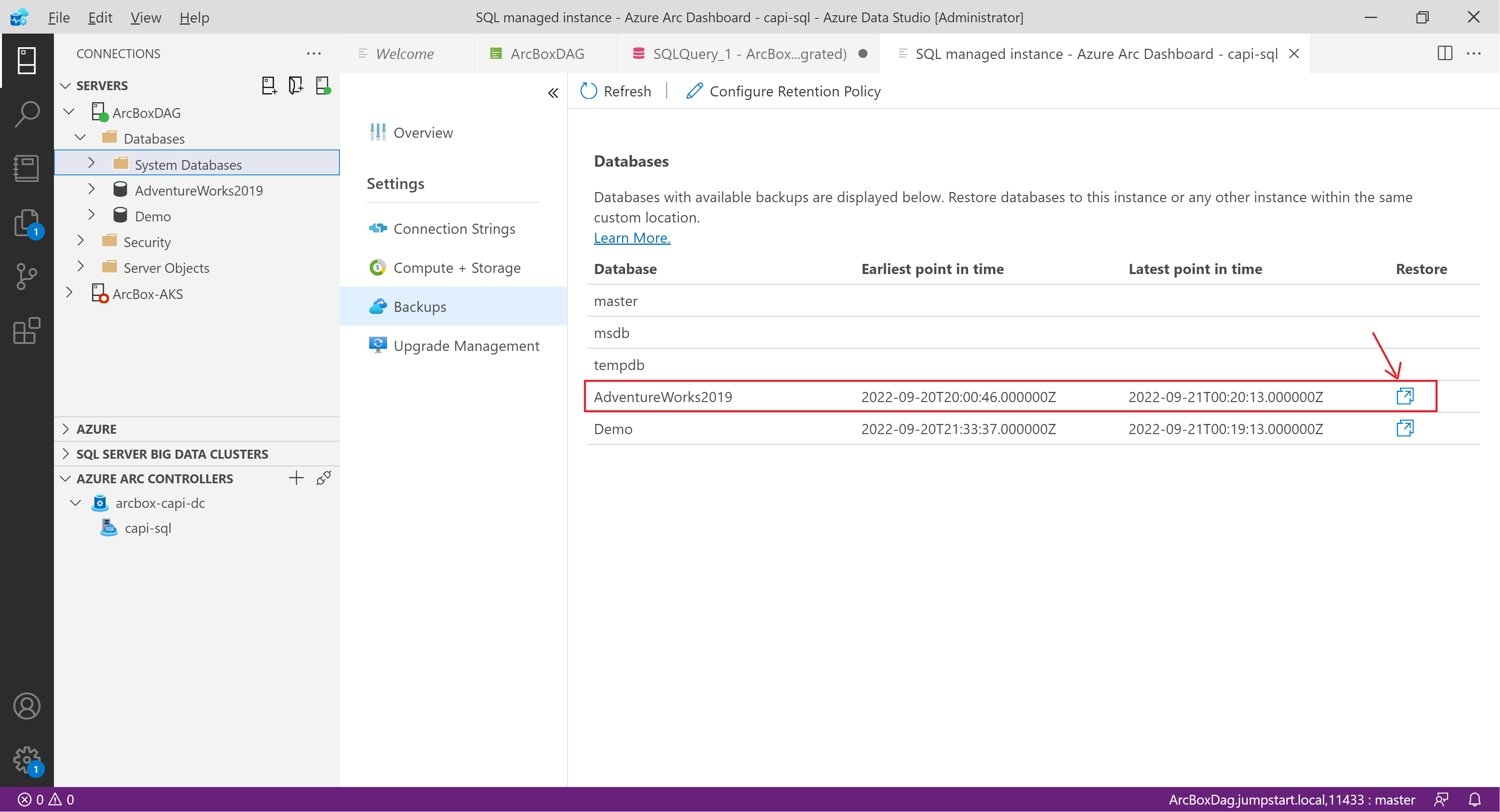
Task: Open the Extensions view
Action: point(27,331)
